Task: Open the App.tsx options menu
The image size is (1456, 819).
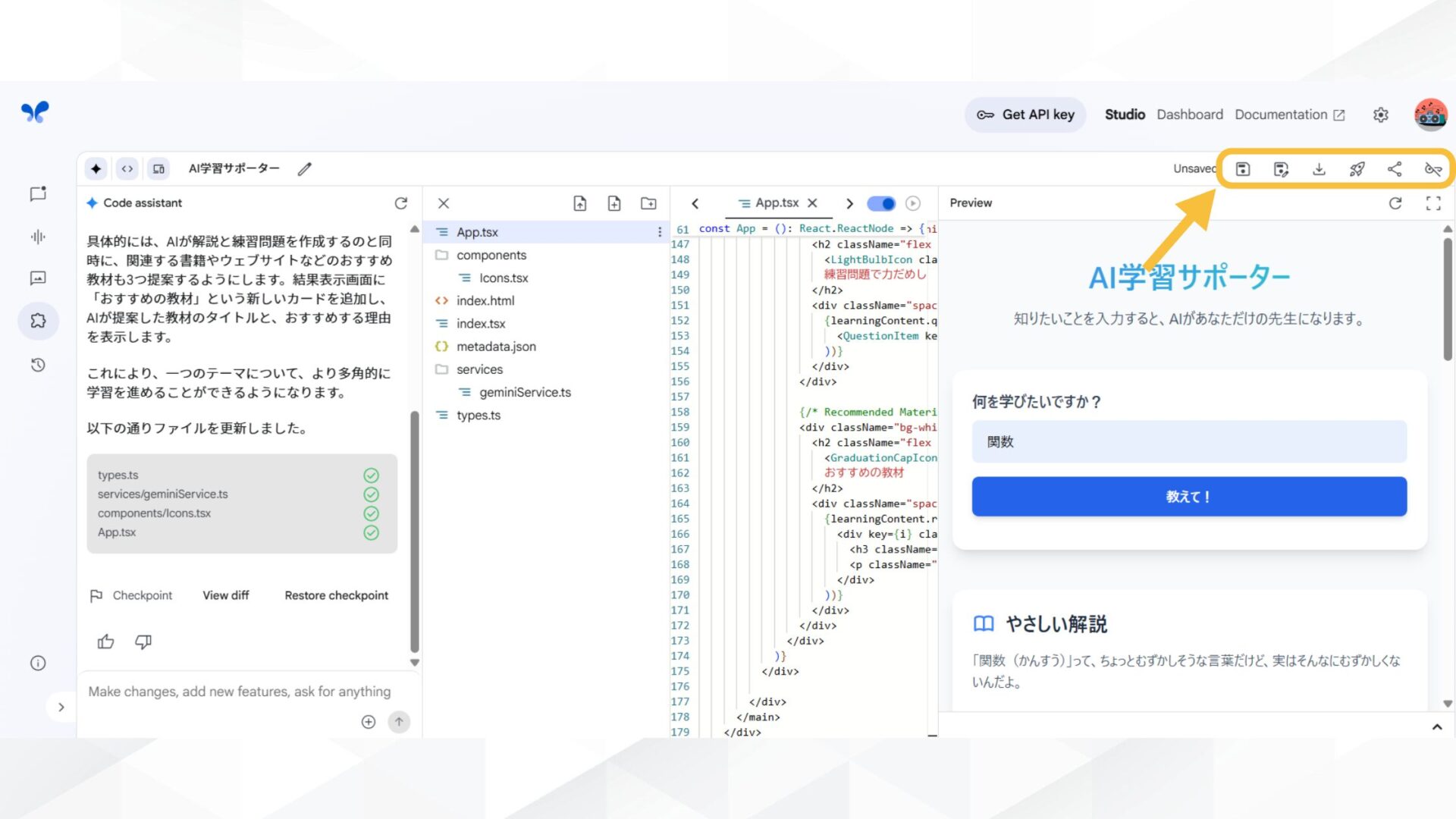Action: point(658,231)
